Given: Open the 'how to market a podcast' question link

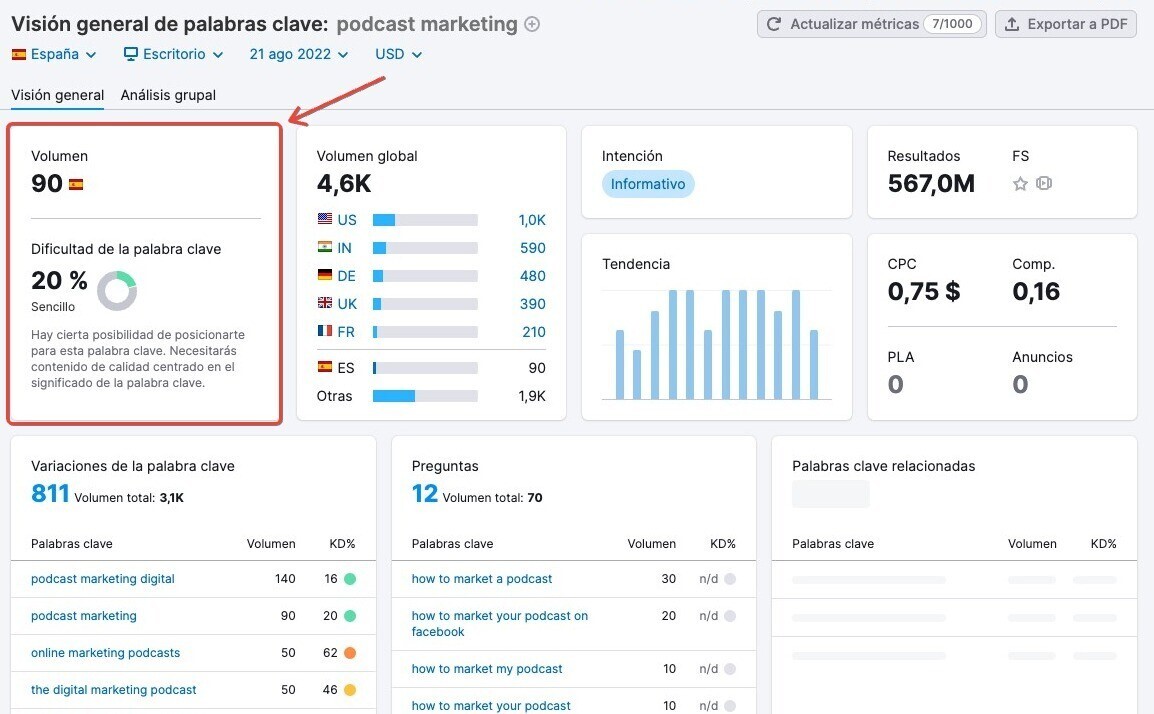Looking at the screenshot, I should point(482,579).
